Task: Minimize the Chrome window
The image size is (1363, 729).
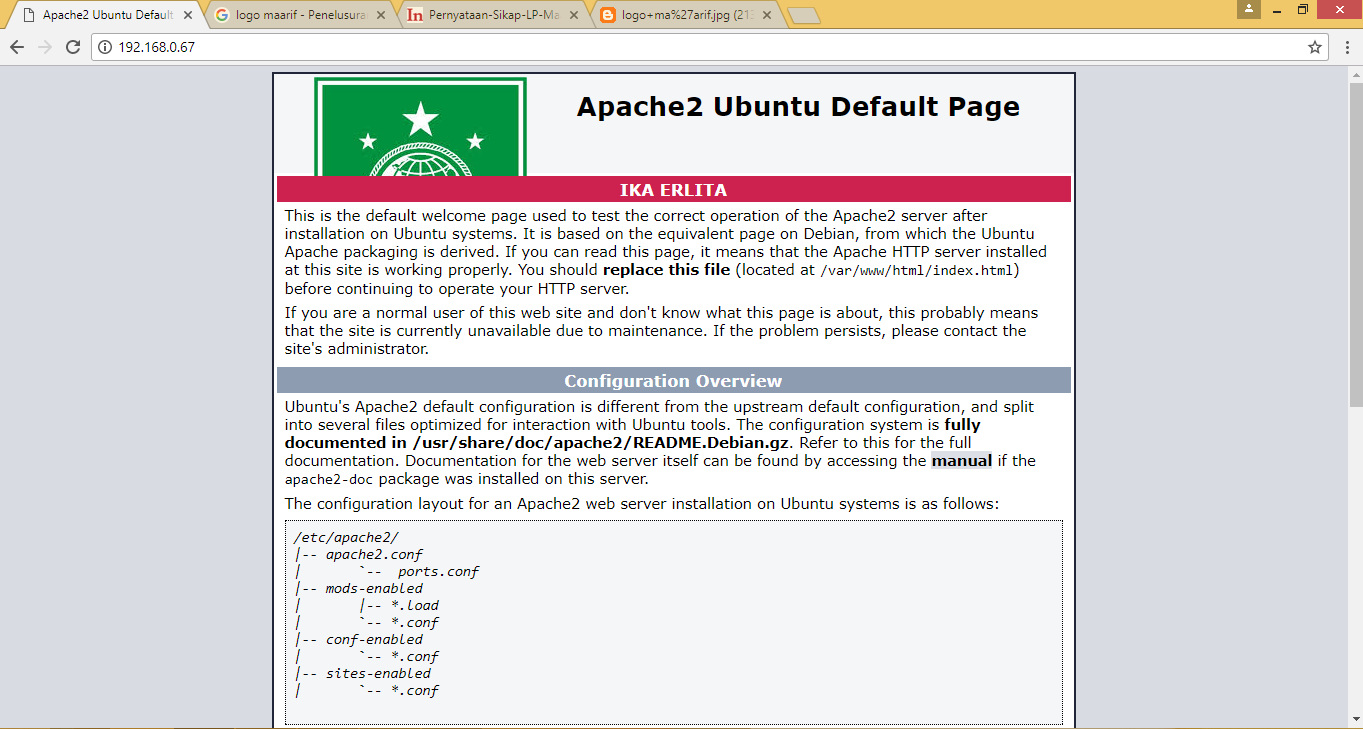Action: pos(1275,9)
